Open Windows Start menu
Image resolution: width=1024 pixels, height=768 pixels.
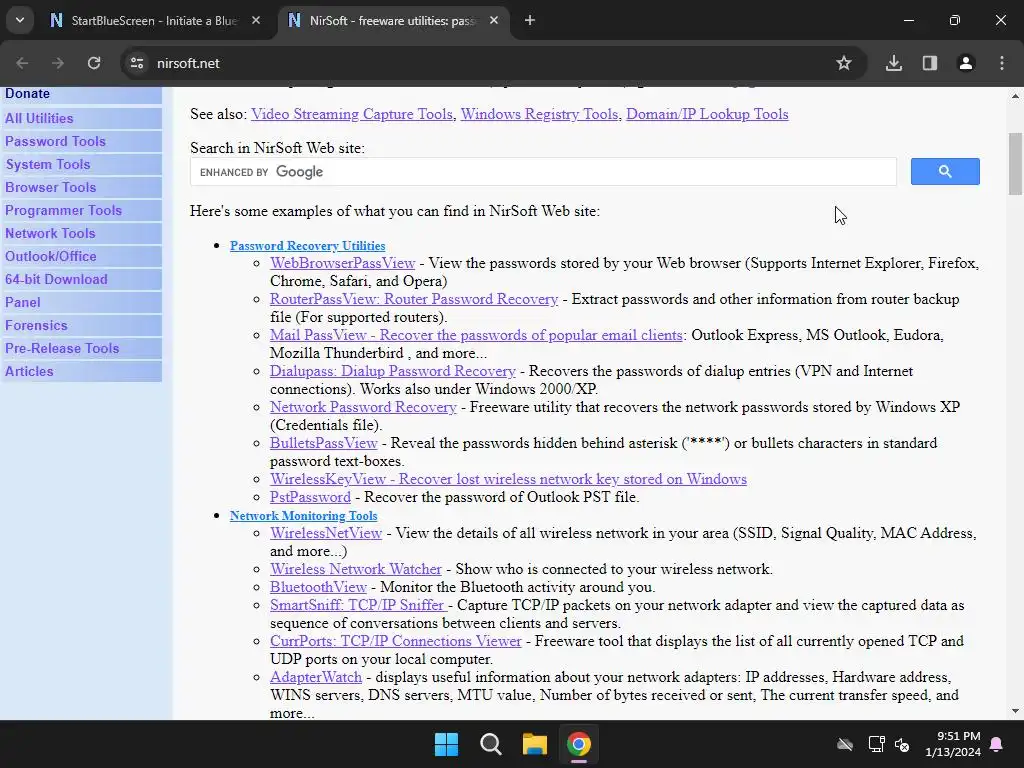(447, 744)
